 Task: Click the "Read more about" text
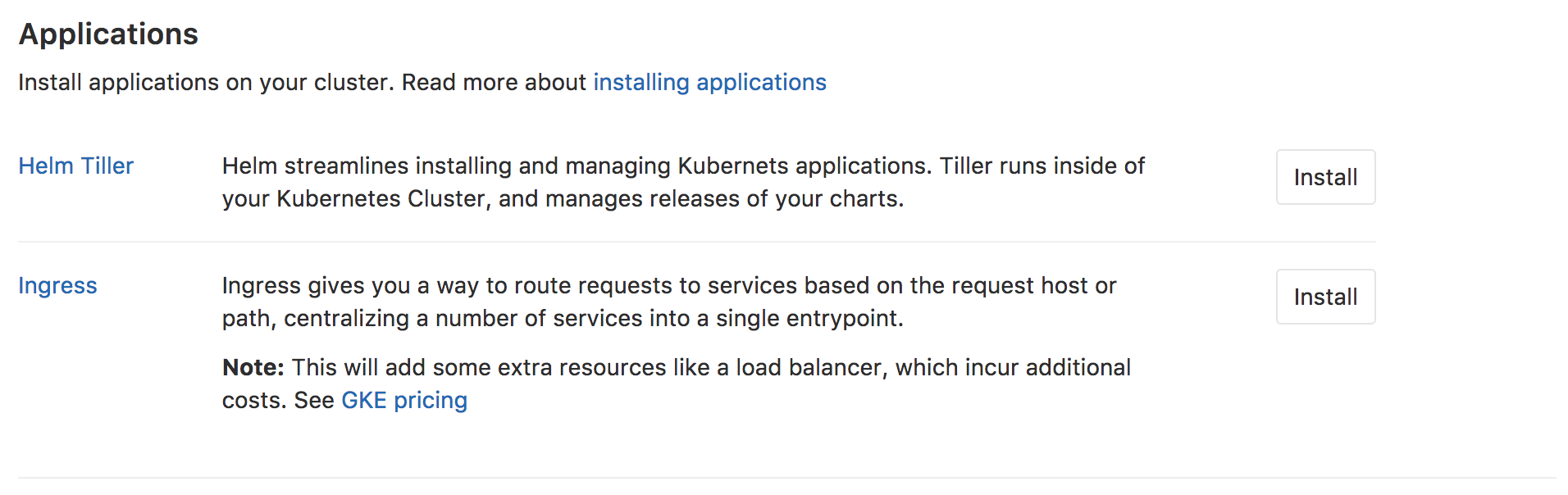pyautogui.click(x=494, y=83)
